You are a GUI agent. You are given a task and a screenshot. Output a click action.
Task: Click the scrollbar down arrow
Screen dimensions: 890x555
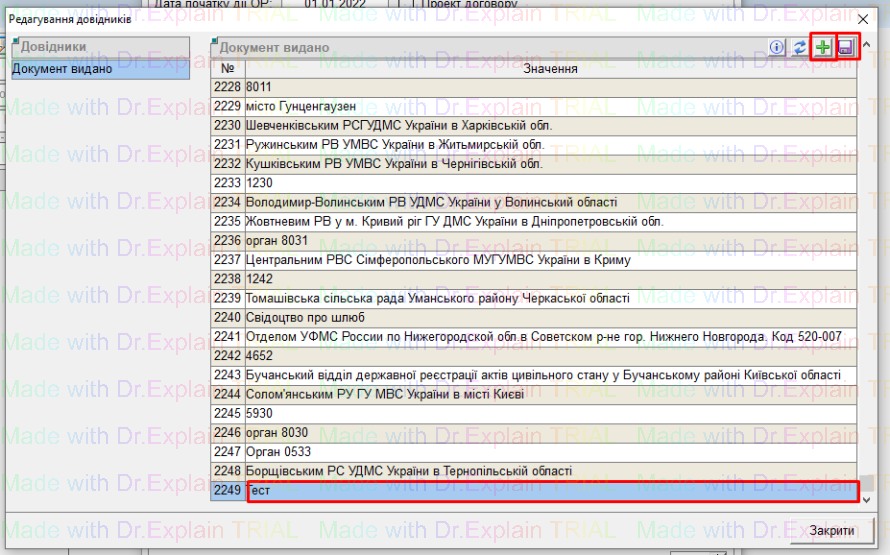(866, 498)
